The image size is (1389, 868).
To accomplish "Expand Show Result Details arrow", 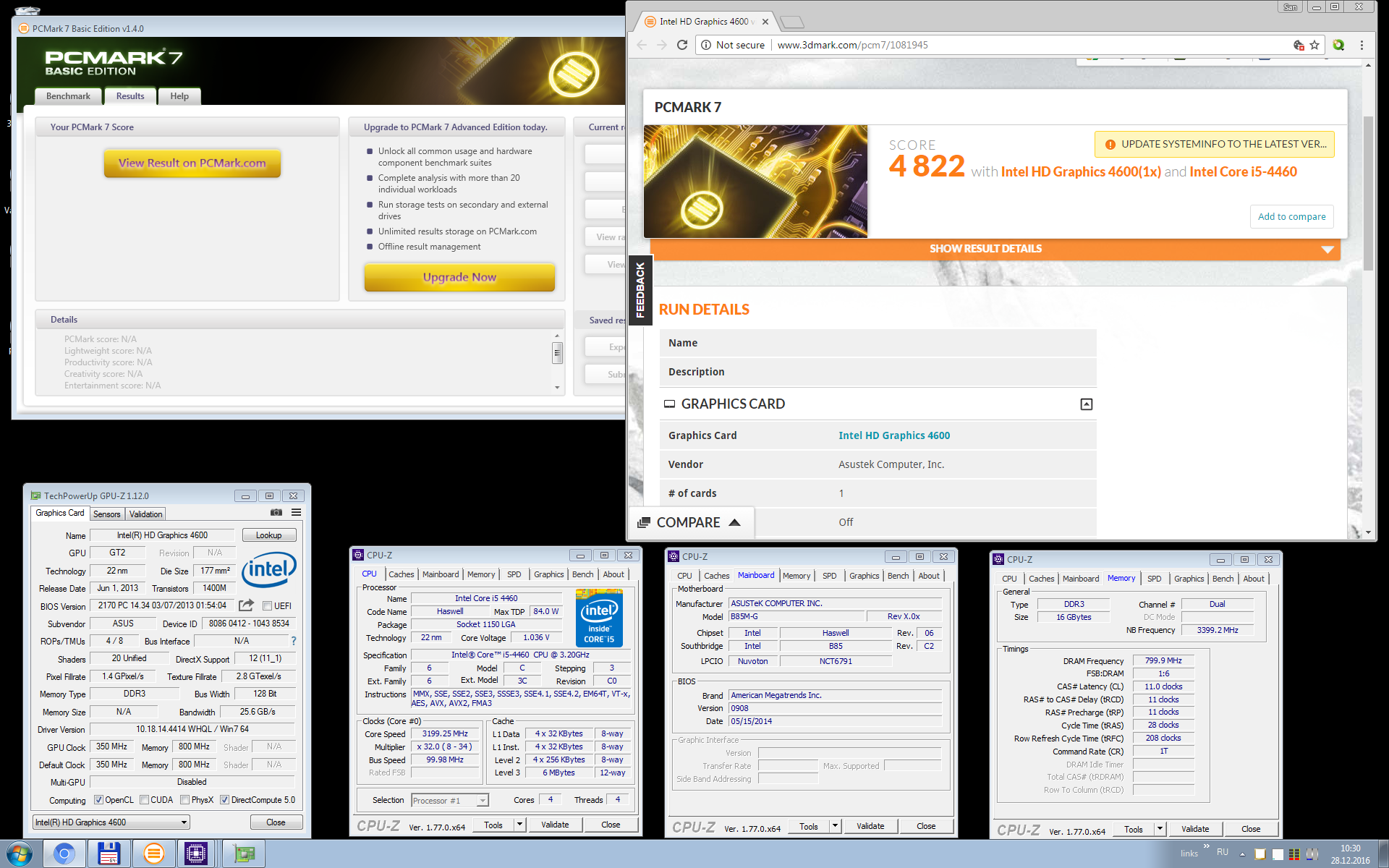I will [1328, 250].
